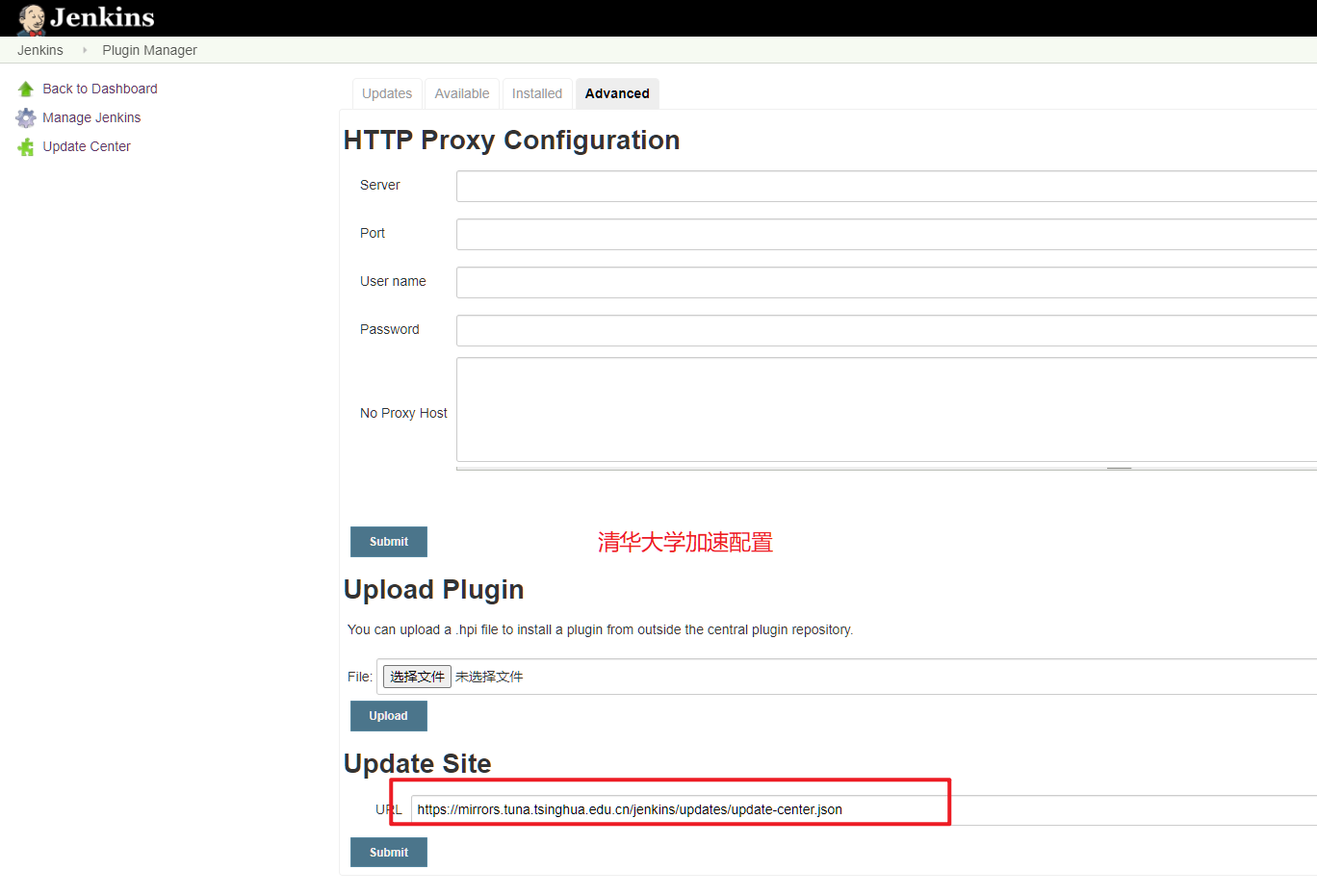
Task: Click the Upload button for plugin file
Action: pos(389,716)
